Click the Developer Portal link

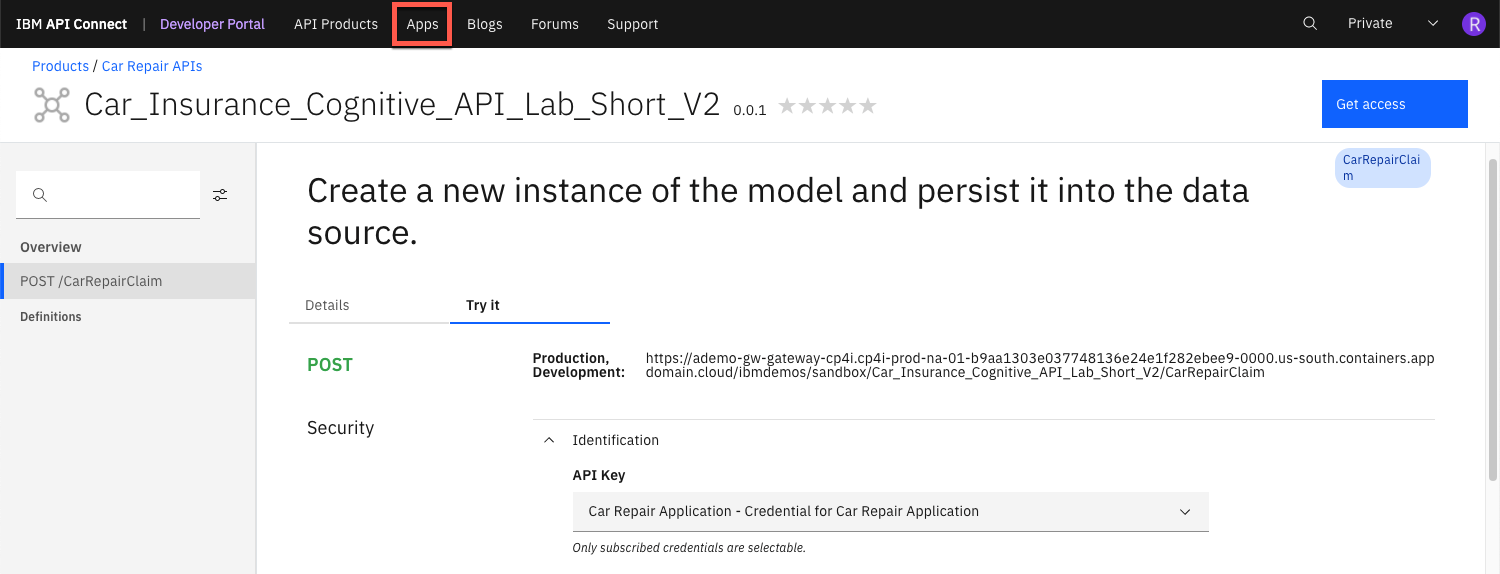tap(212, 24)
